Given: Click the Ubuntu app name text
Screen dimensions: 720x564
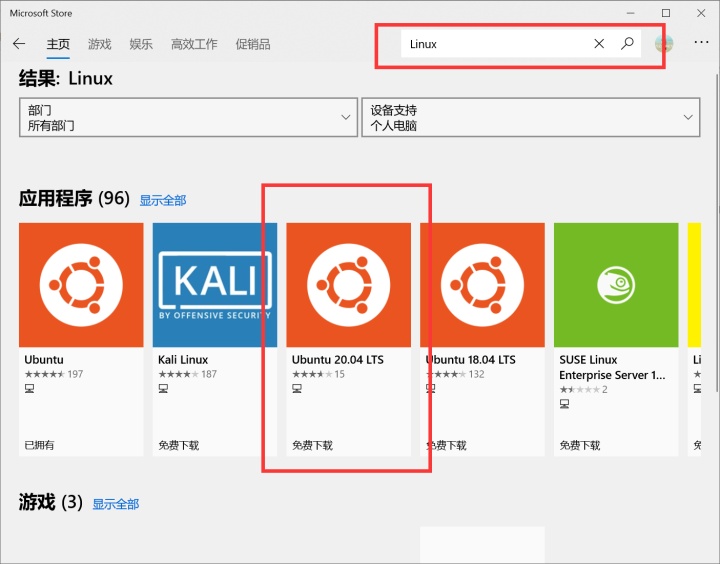Looking at the screenshot, I should point(44,360).
